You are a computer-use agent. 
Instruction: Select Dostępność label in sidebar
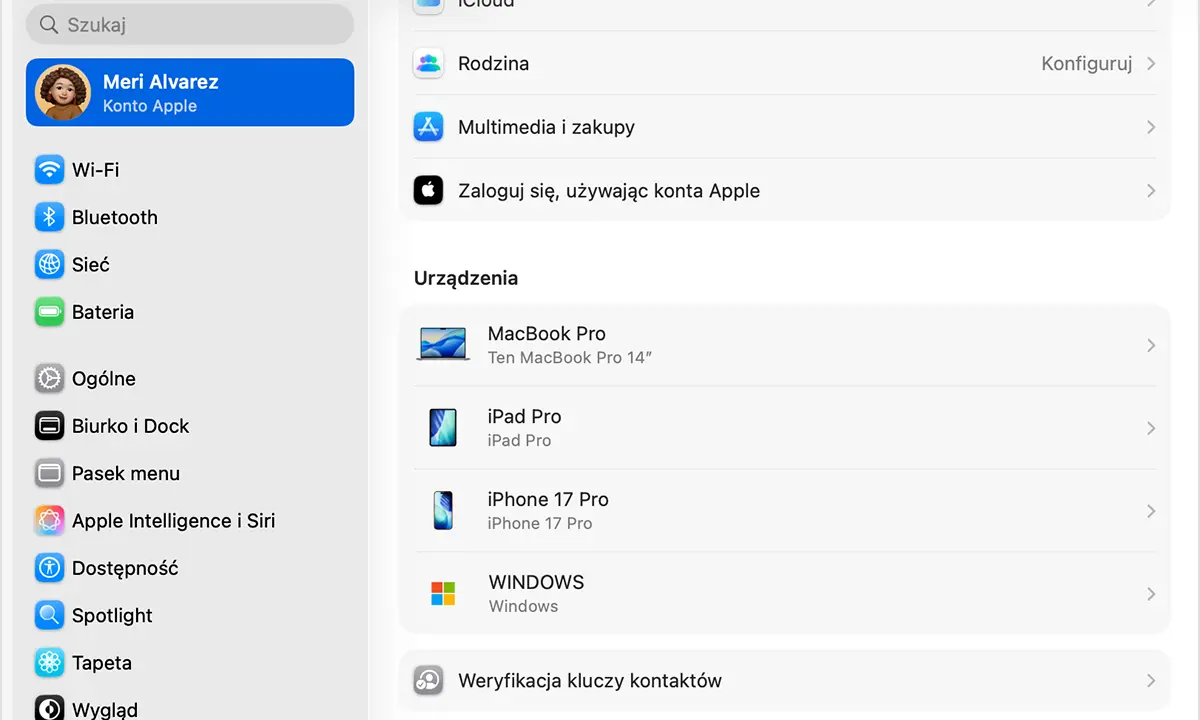tap(125, 568)
